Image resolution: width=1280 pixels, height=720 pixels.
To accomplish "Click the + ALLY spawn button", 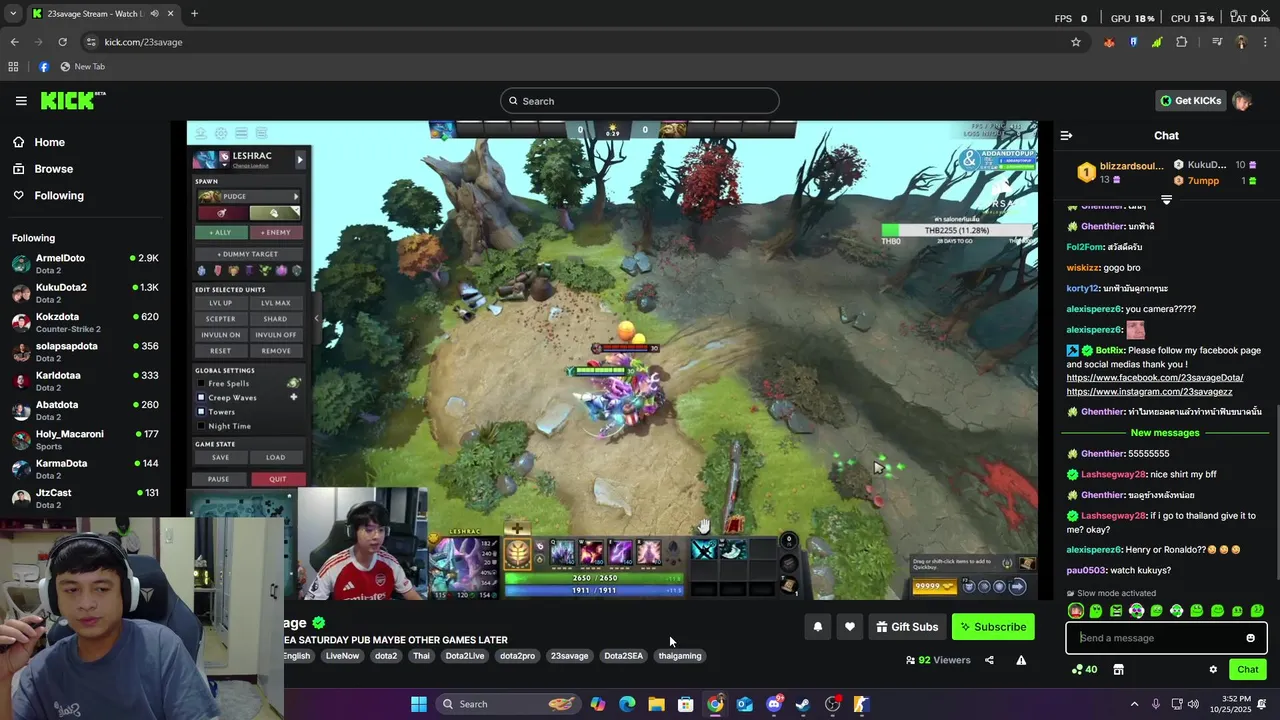I will [x=220, y=232].
